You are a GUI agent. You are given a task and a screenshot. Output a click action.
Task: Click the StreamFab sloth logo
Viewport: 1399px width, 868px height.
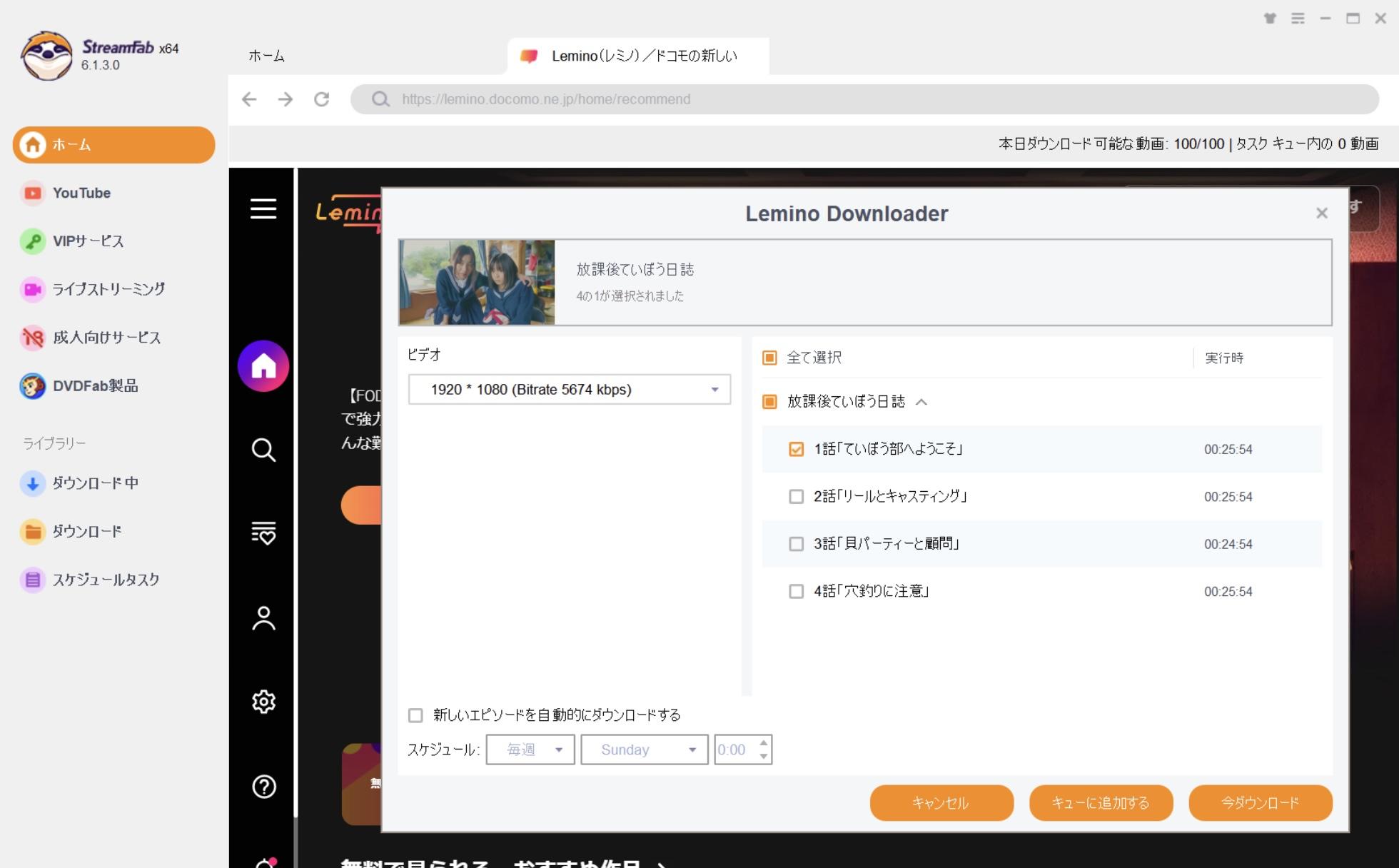46,56
